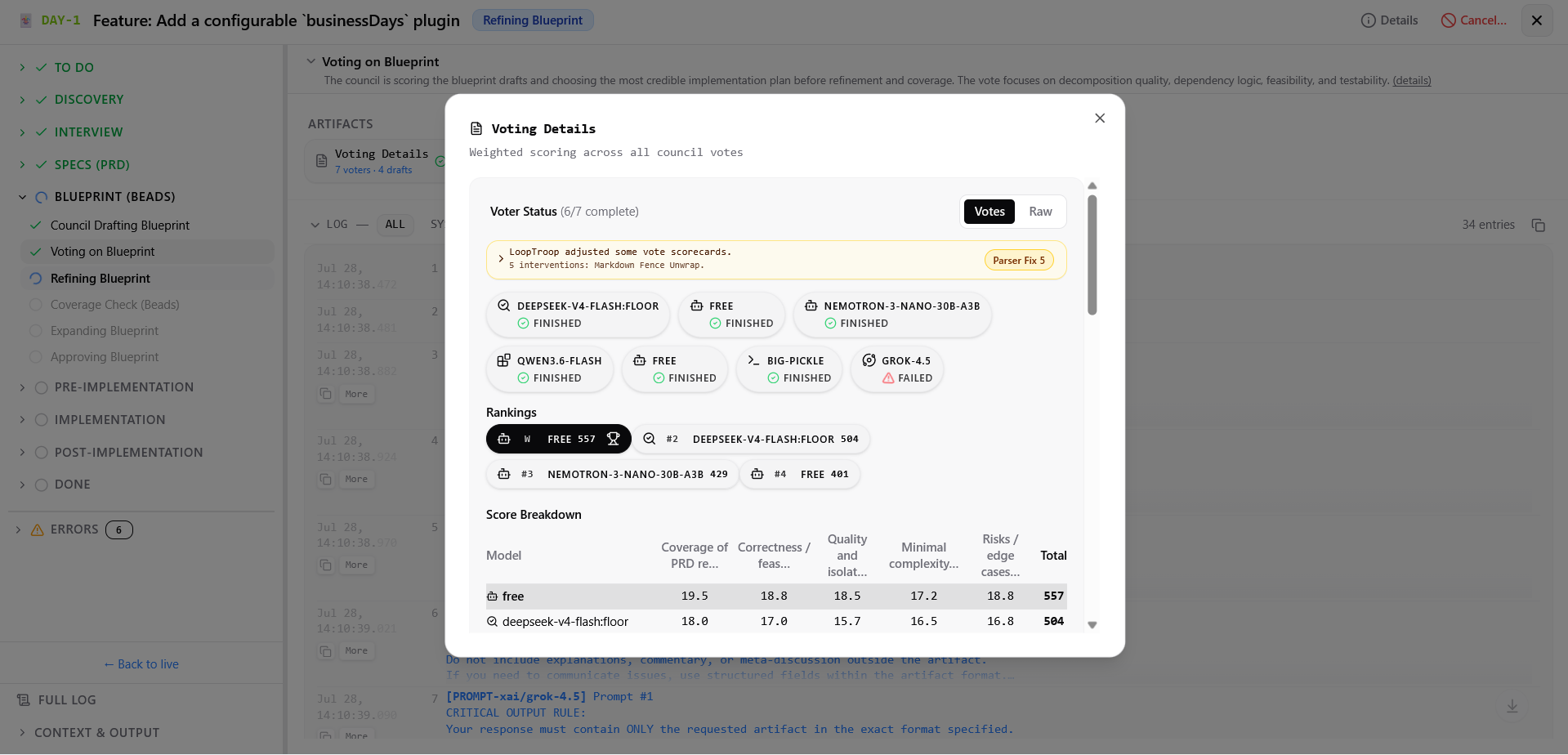The height and width of the screenshot is (755, 1568).
Task: Open the ticket Details panel
Action: [1389, 20]
